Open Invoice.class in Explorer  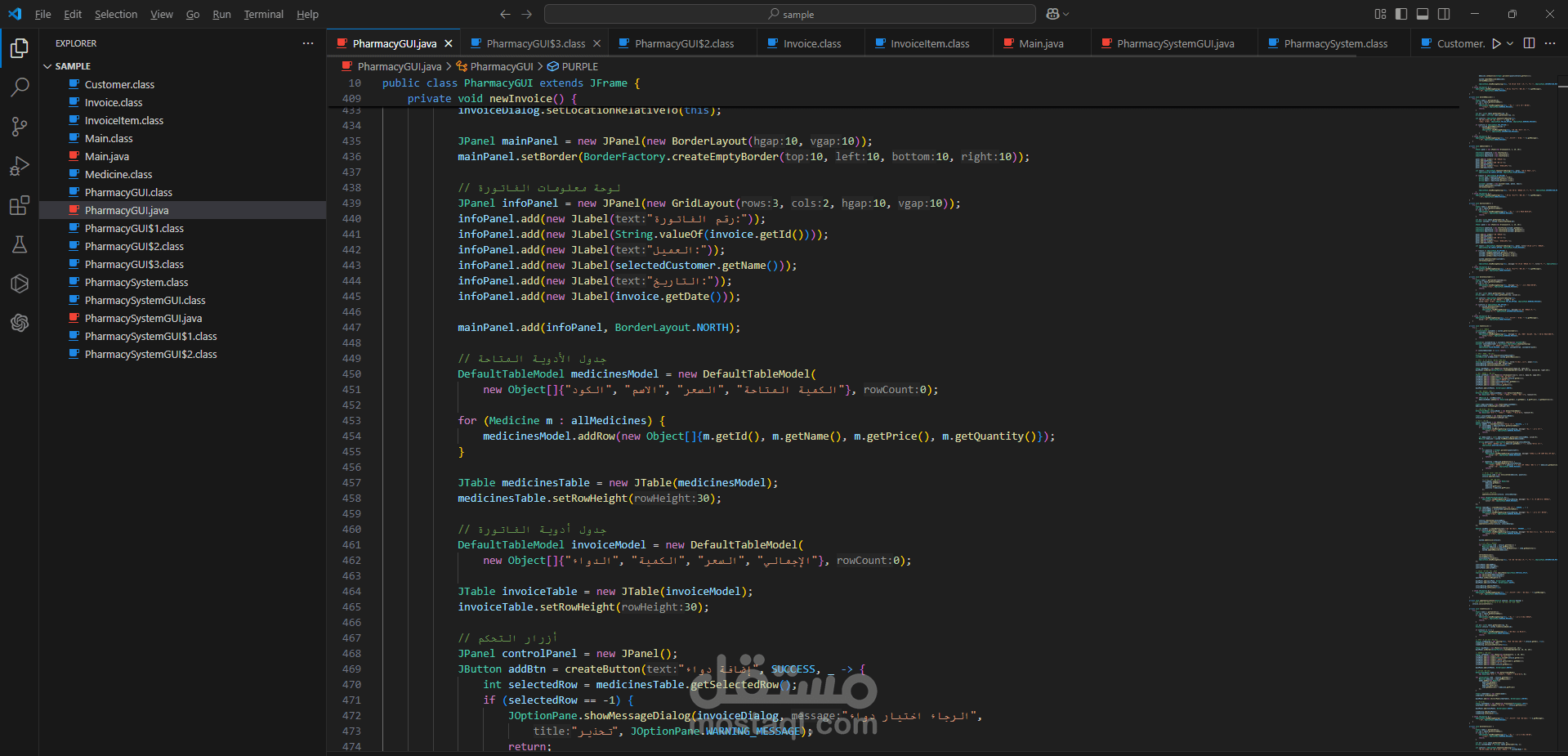tap(114, 102)
